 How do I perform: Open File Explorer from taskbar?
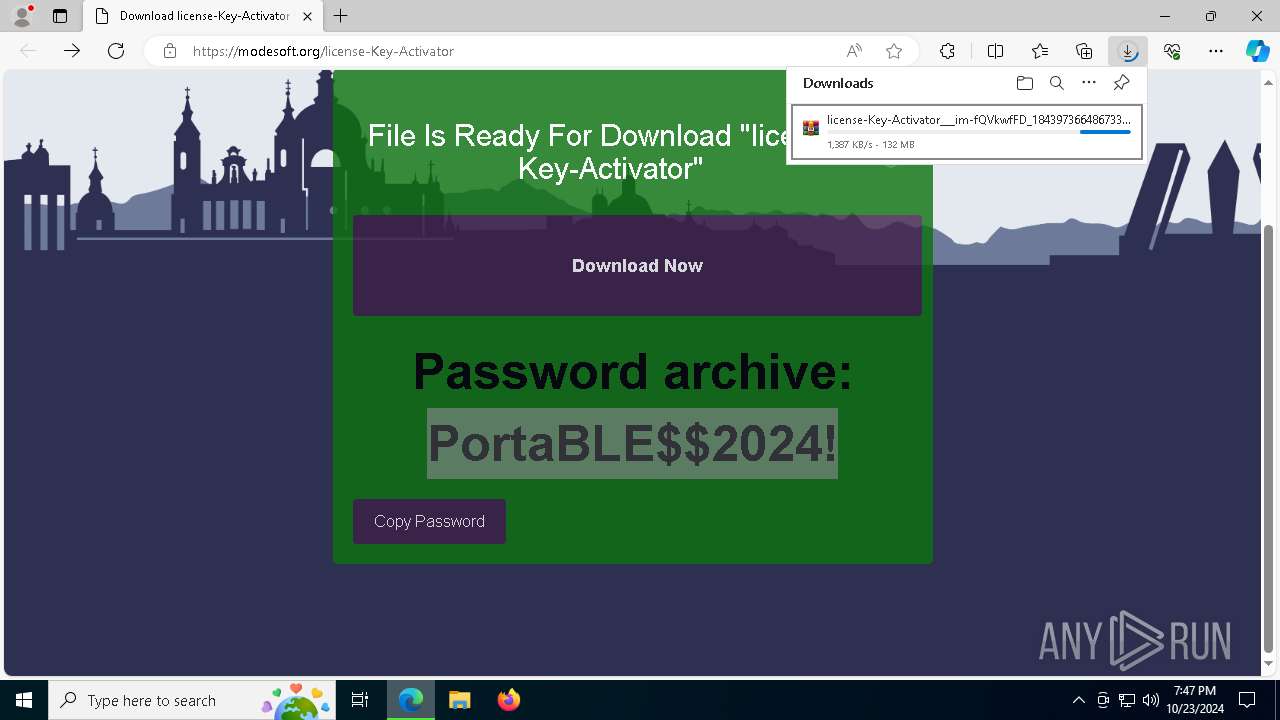click(459, 700)
